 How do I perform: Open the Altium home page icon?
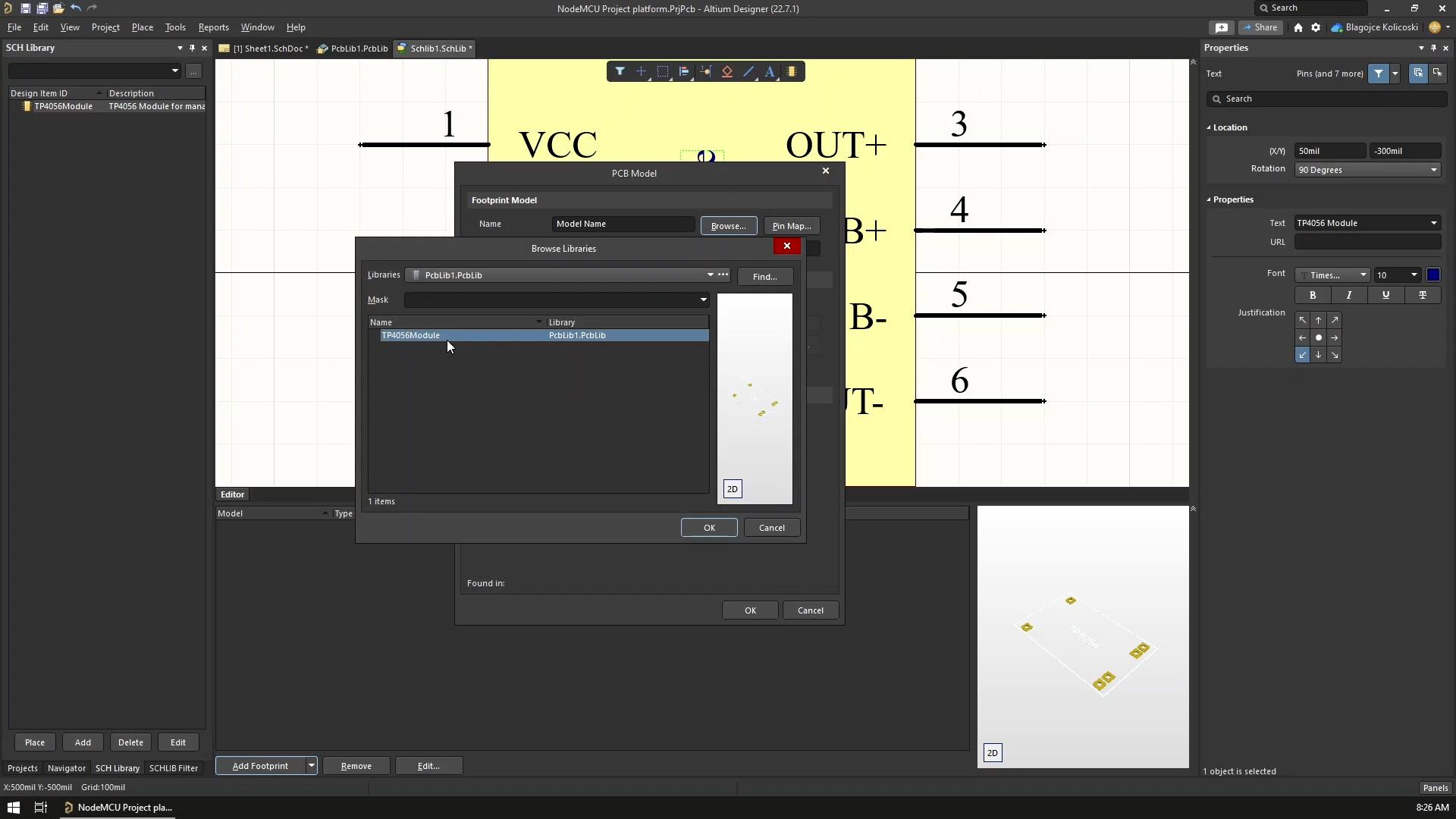pyautogui.click(x=1298, y=27)
